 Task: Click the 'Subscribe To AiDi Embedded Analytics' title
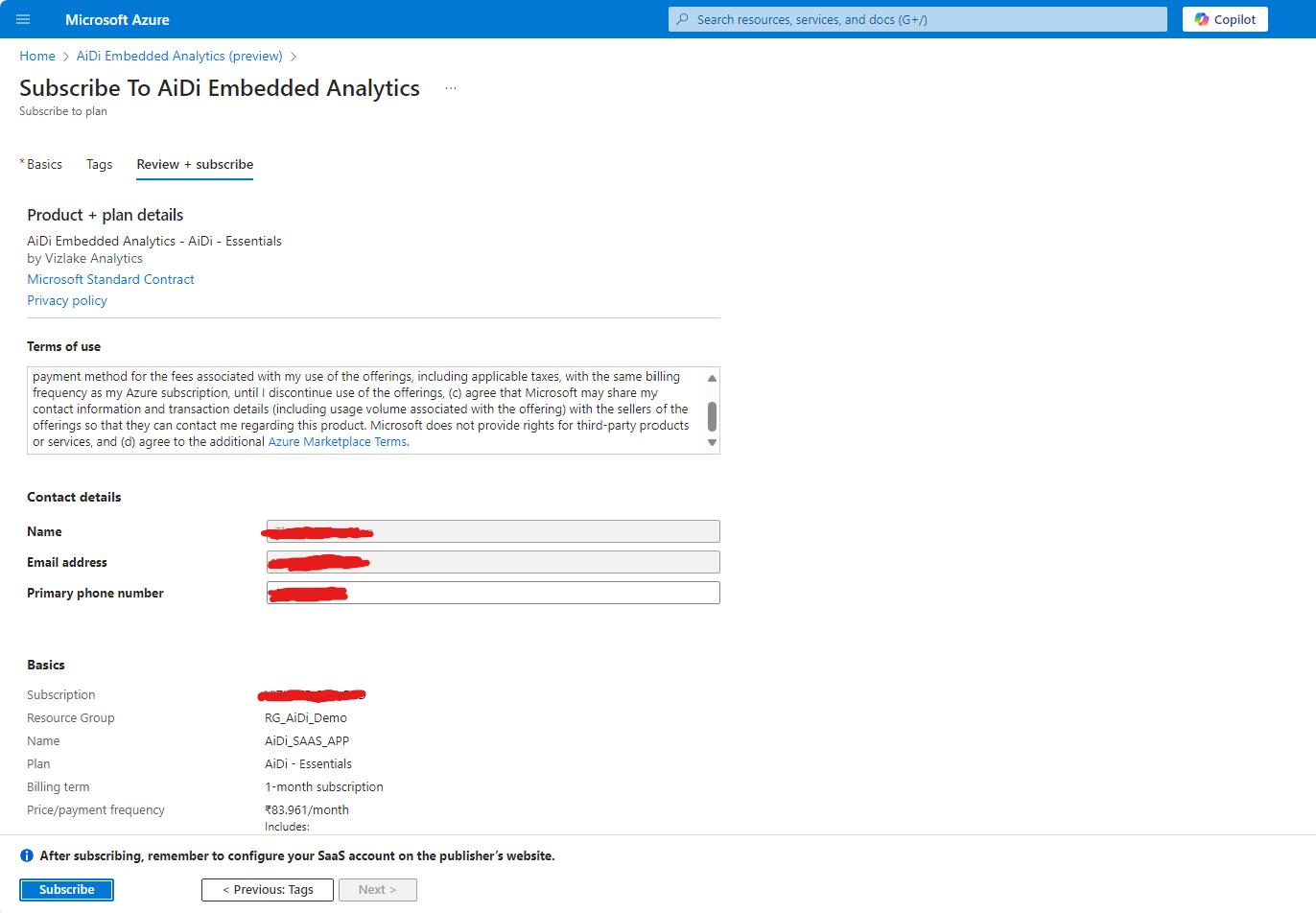click(220, 88)
